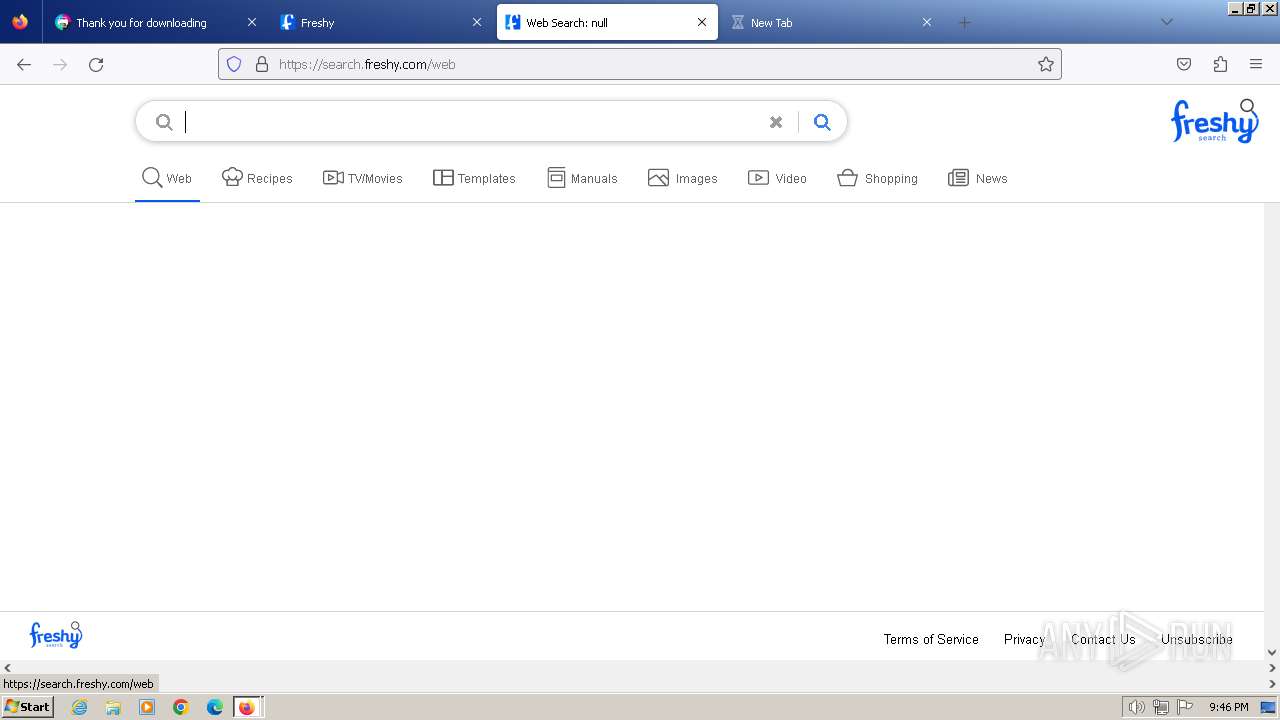Click the horizontal scrollbar right arrow
Viewport: 1280px width, 720px height.
click(x=1272, y=668)
